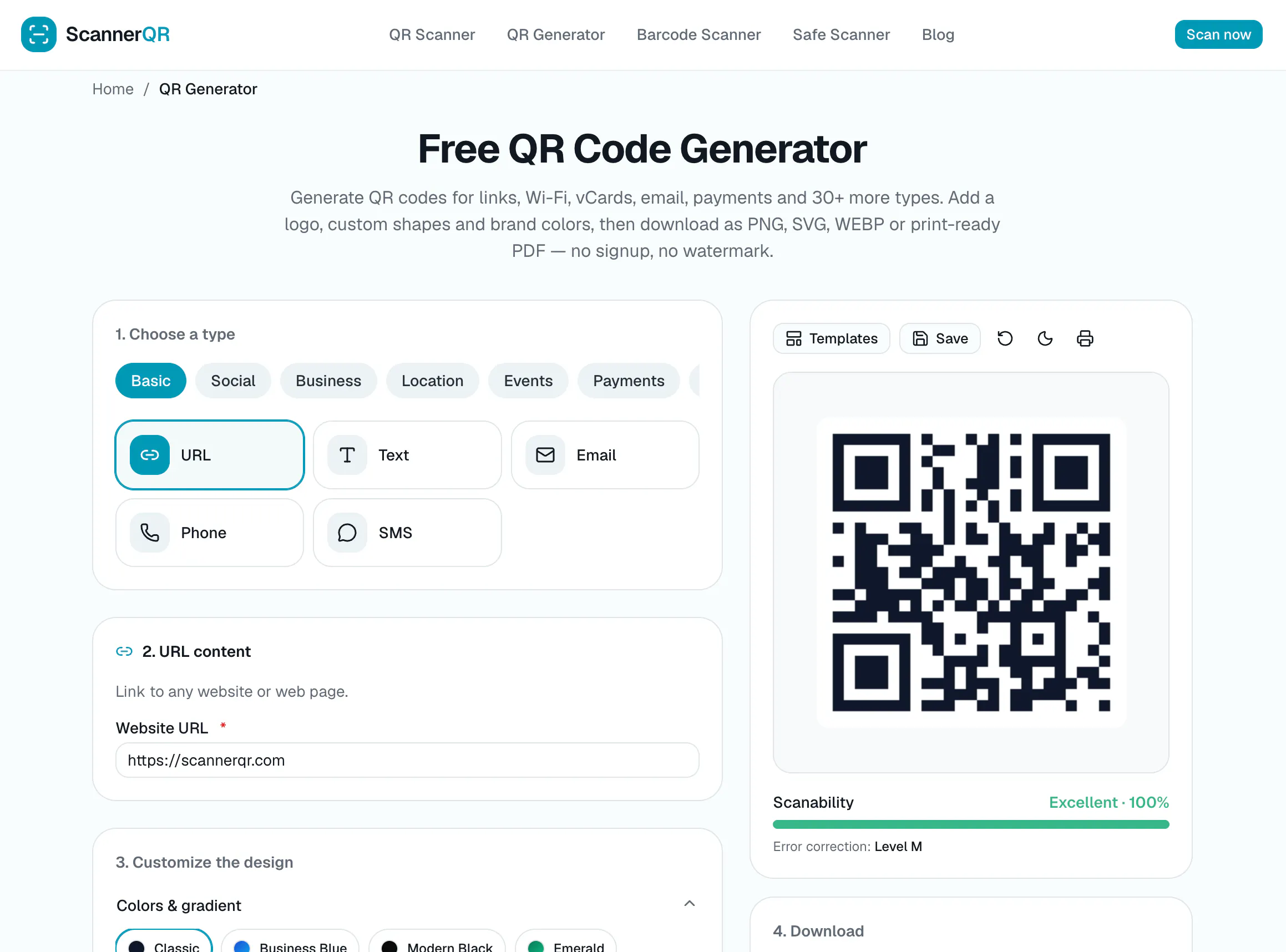Select the Phone type card
This screenshot has height=952, width=1286.
(210, 533)
